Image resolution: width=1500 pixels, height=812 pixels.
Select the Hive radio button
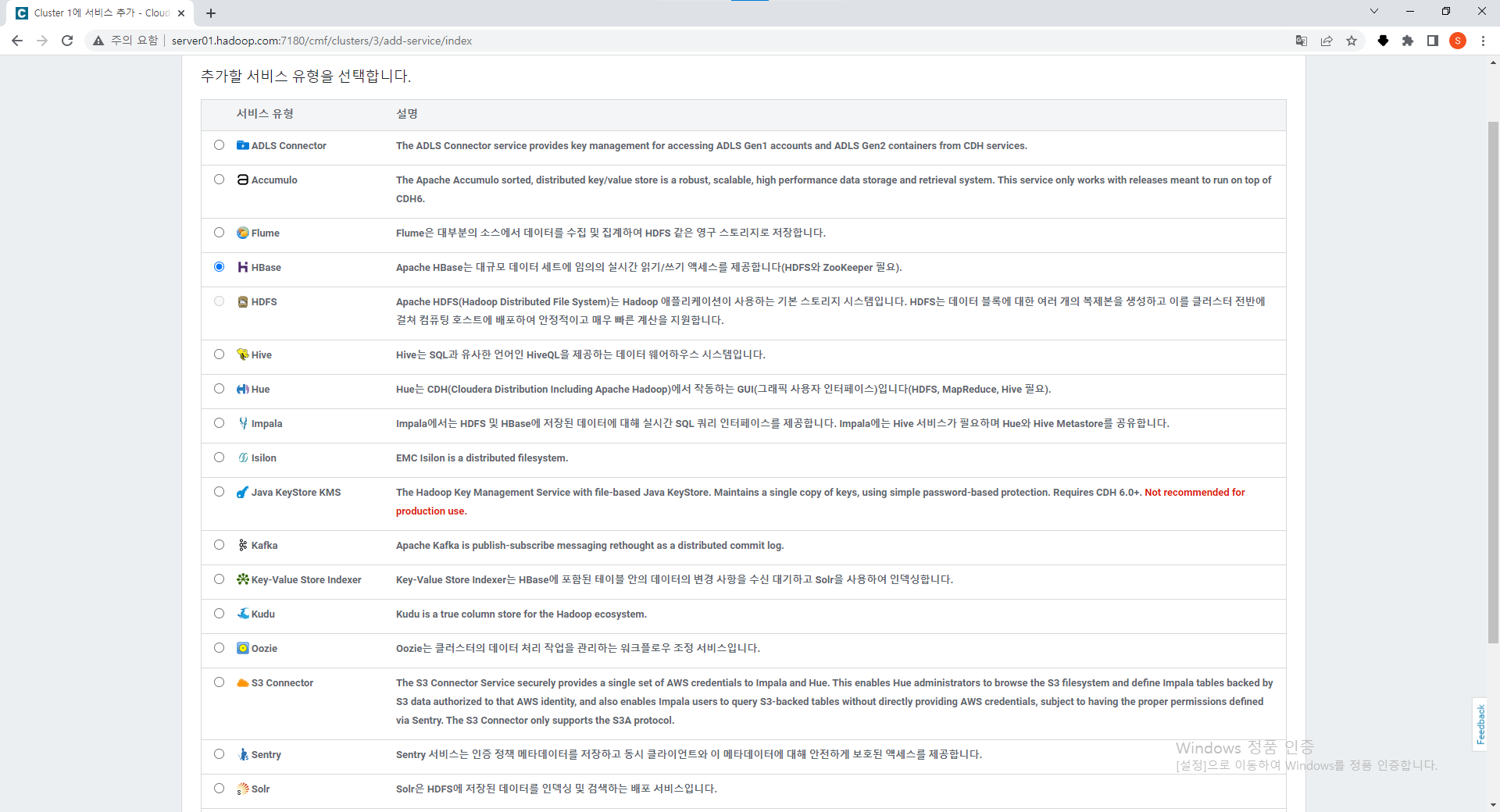(x=219, y=354)
